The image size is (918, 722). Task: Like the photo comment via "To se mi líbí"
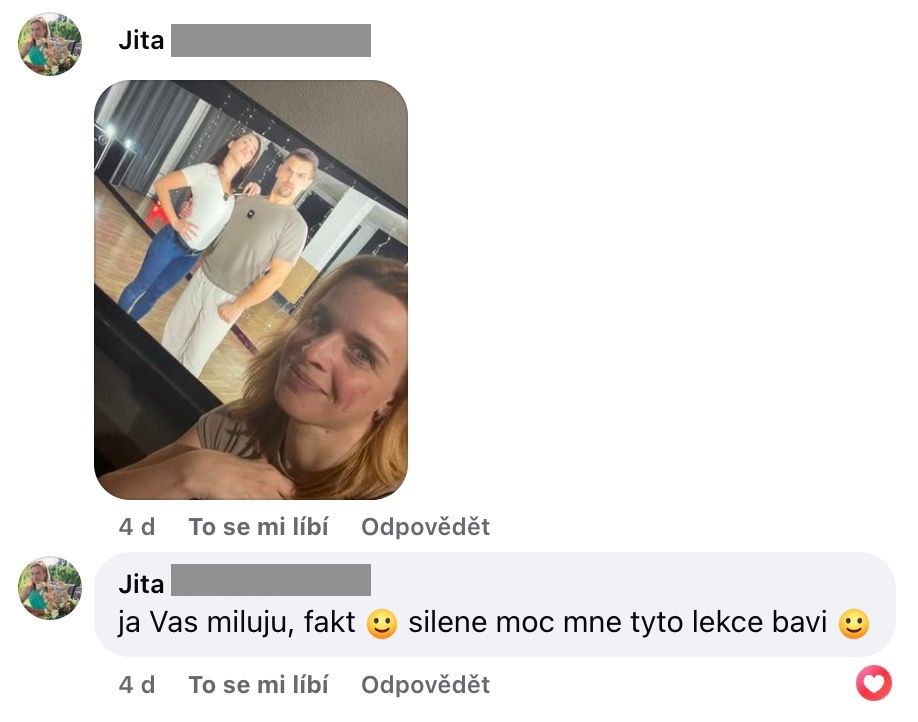(x=258, y=527)
